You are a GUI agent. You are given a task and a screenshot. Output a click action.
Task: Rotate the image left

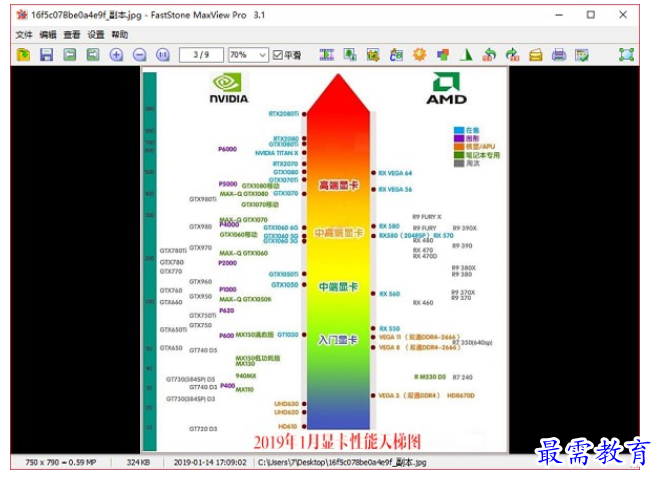point(489,55)
